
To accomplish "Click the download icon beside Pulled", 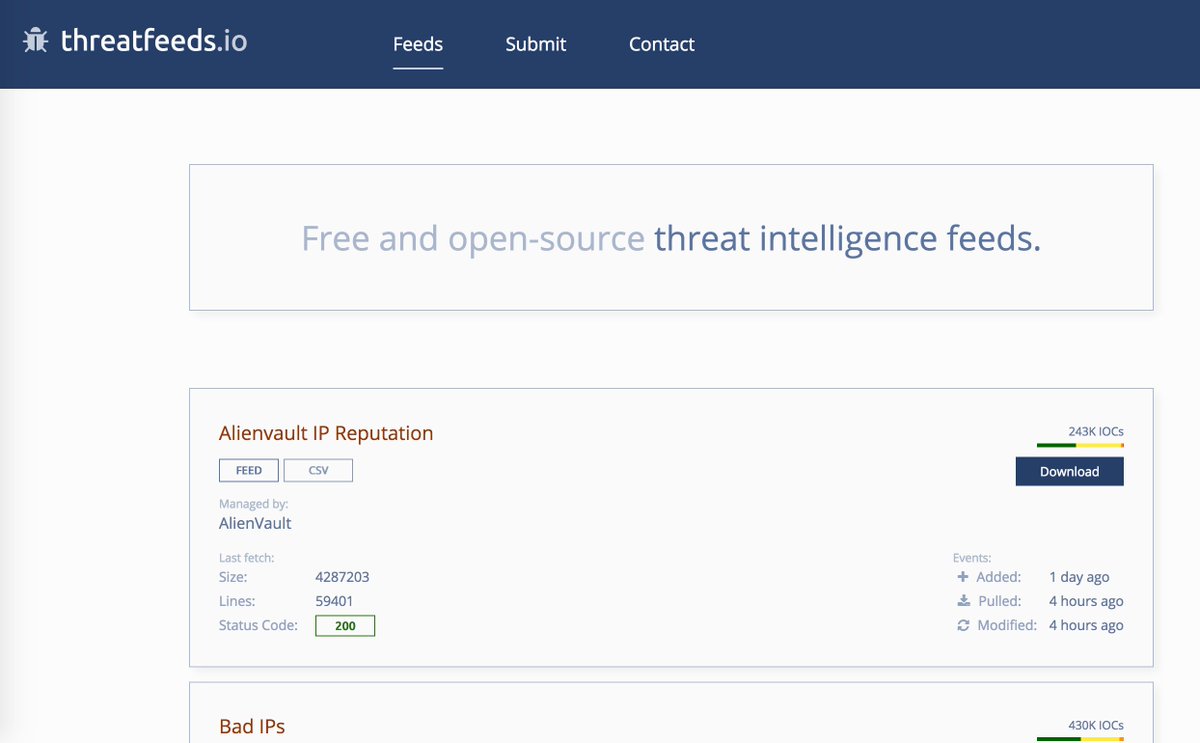I will [x=963, y=601].
